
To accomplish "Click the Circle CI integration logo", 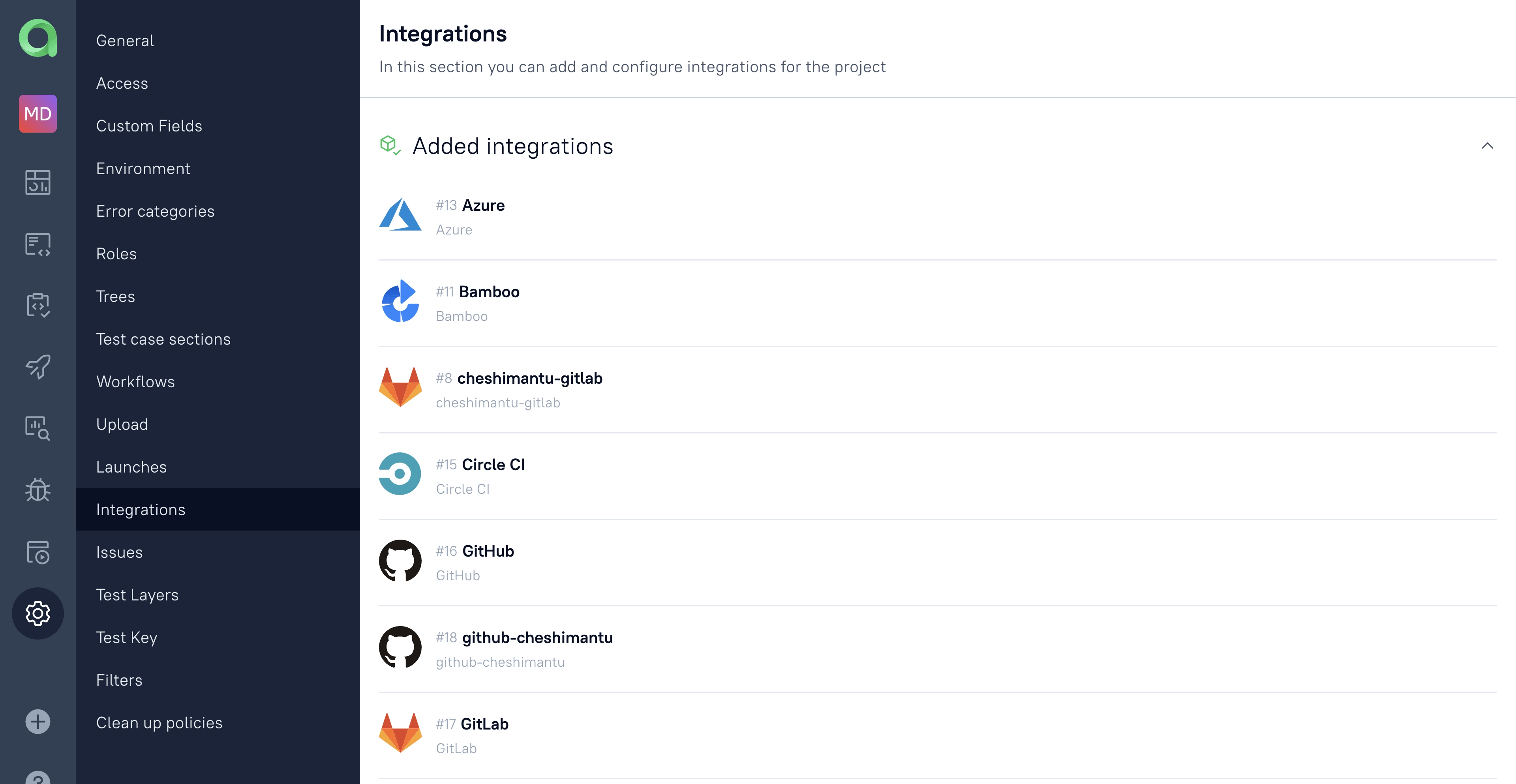I will 400,474.
